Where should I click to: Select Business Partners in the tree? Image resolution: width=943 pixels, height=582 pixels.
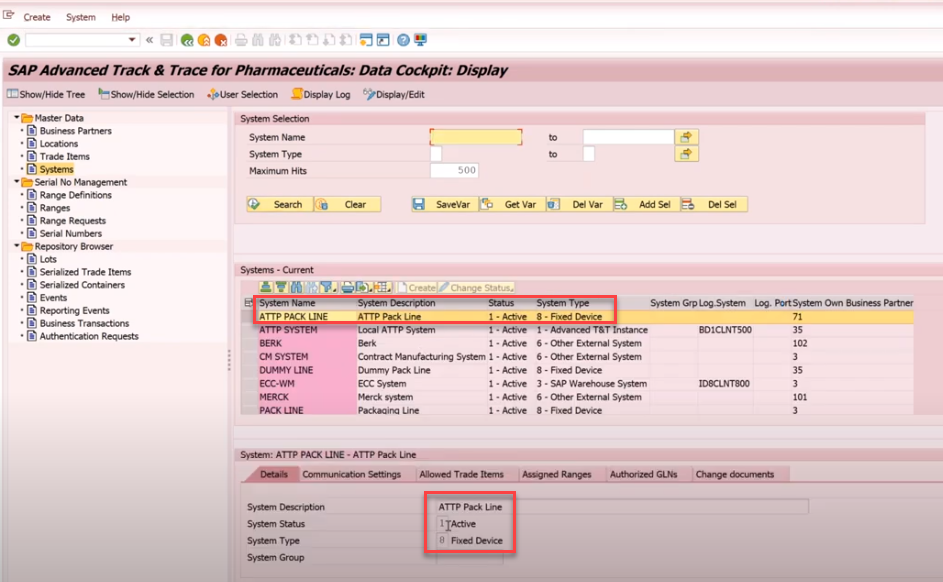coord(75,130)
